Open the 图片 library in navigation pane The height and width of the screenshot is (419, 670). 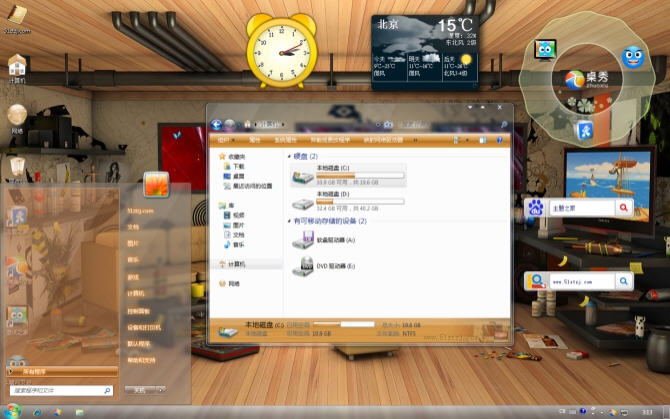234,225
